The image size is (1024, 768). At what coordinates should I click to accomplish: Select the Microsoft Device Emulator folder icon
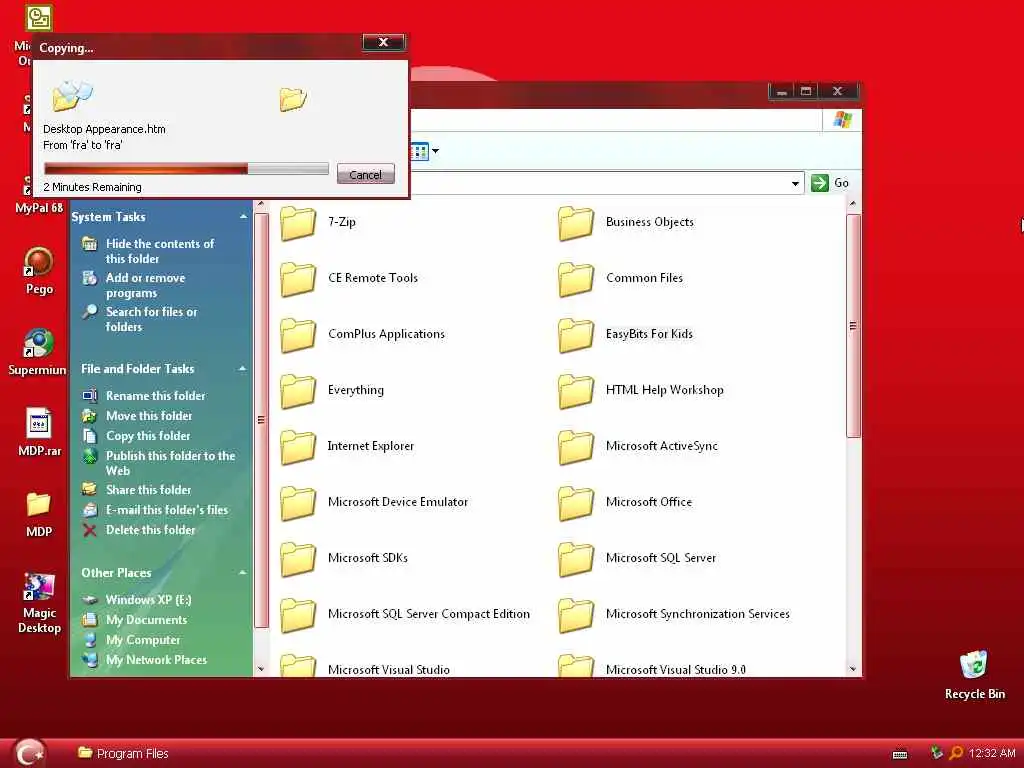click(298, 503)
